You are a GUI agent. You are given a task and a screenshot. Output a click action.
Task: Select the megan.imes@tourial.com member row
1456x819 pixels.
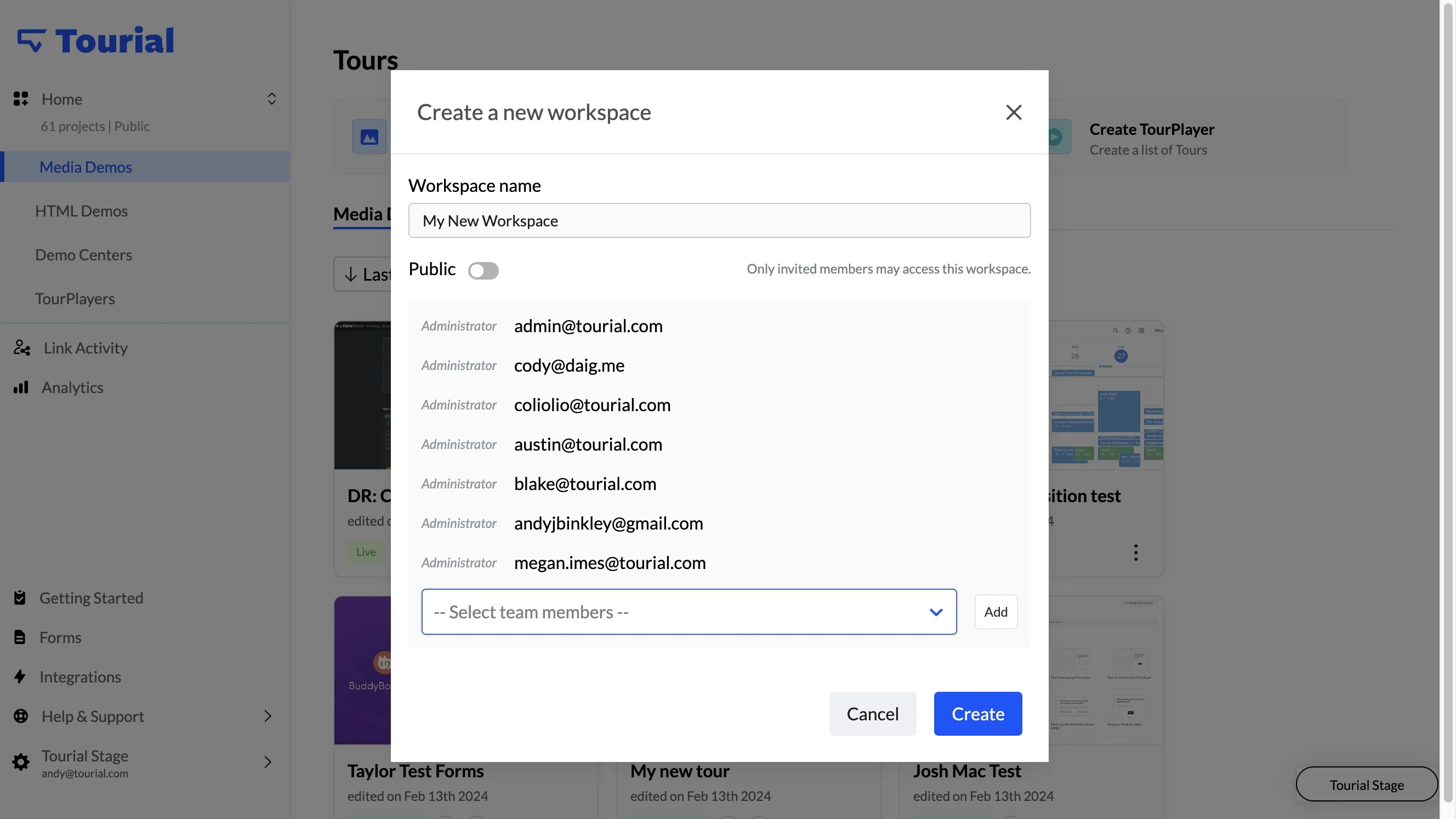point(719,562)
